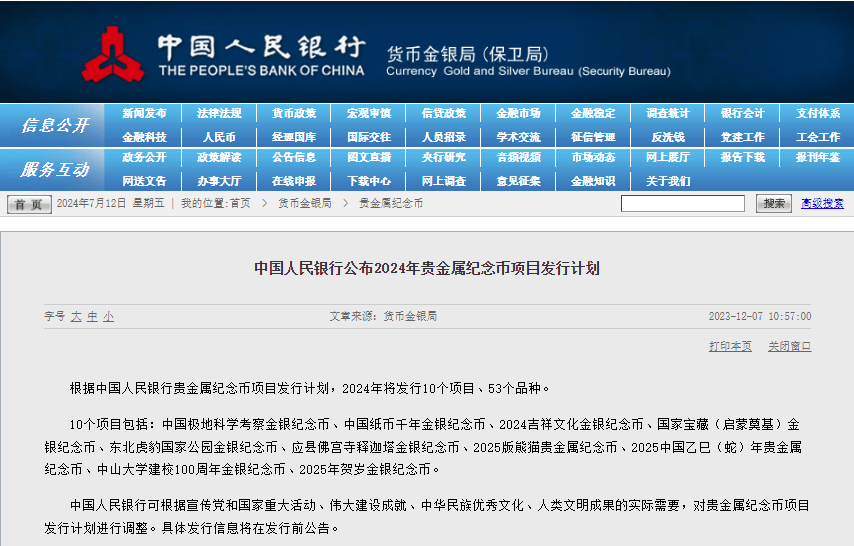Focus the site search input field
This screenshot has width=854, height=546.
click(x=682, y=203)
